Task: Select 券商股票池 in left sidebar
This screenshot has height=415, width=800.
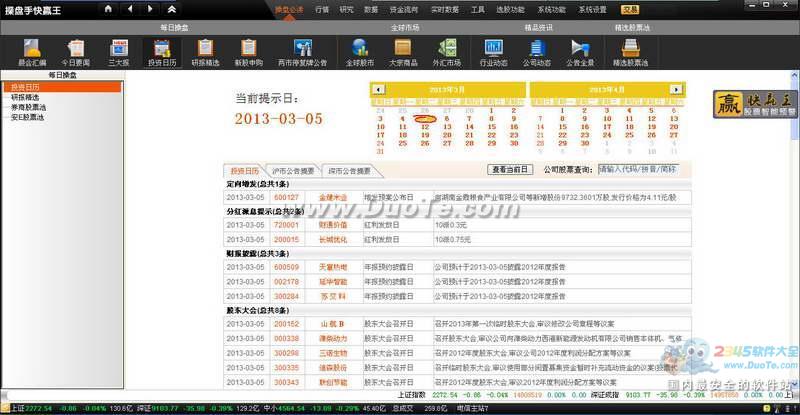Action: click(x=29, y=107)
